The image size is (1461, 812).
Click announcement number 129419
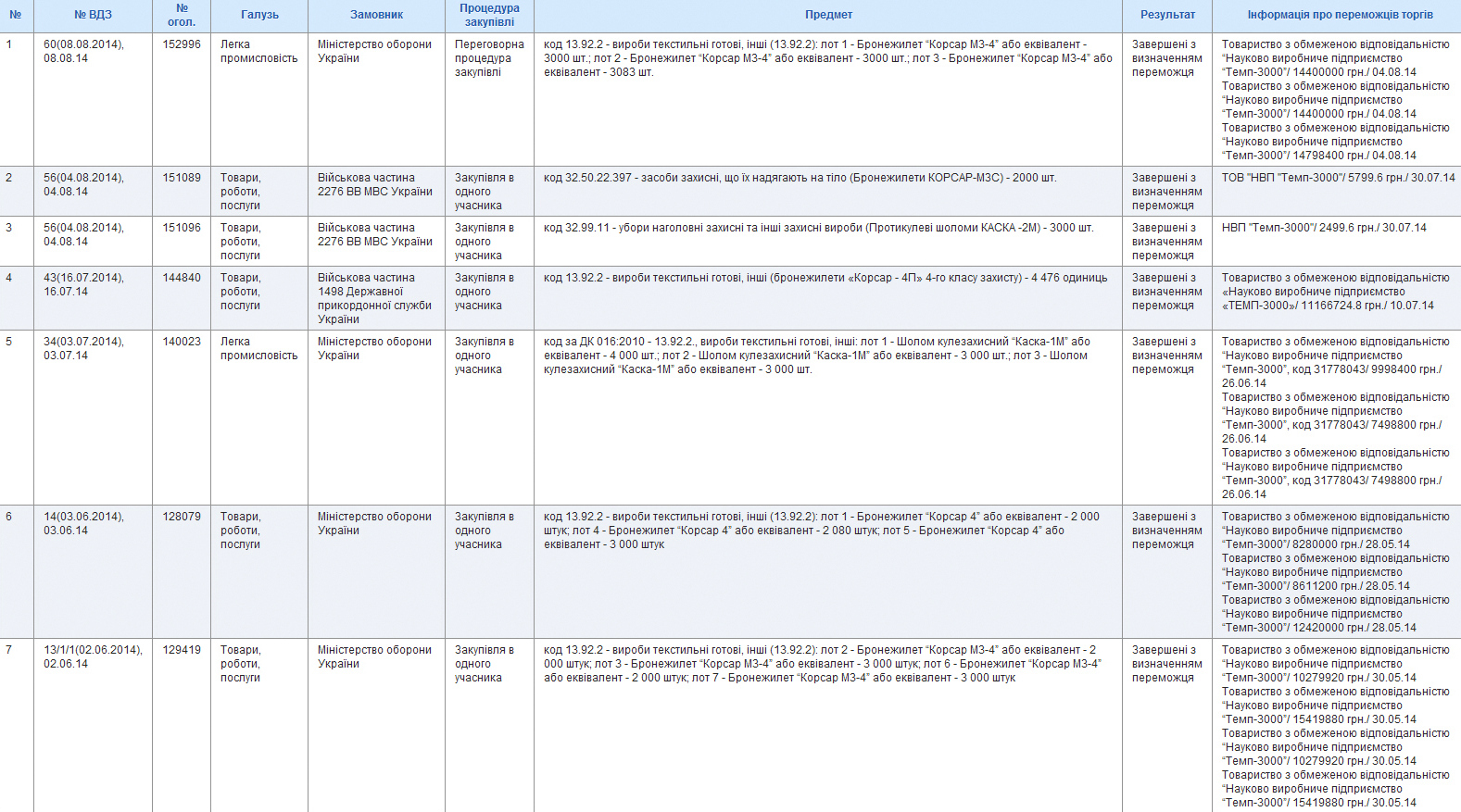coord(182,650)
